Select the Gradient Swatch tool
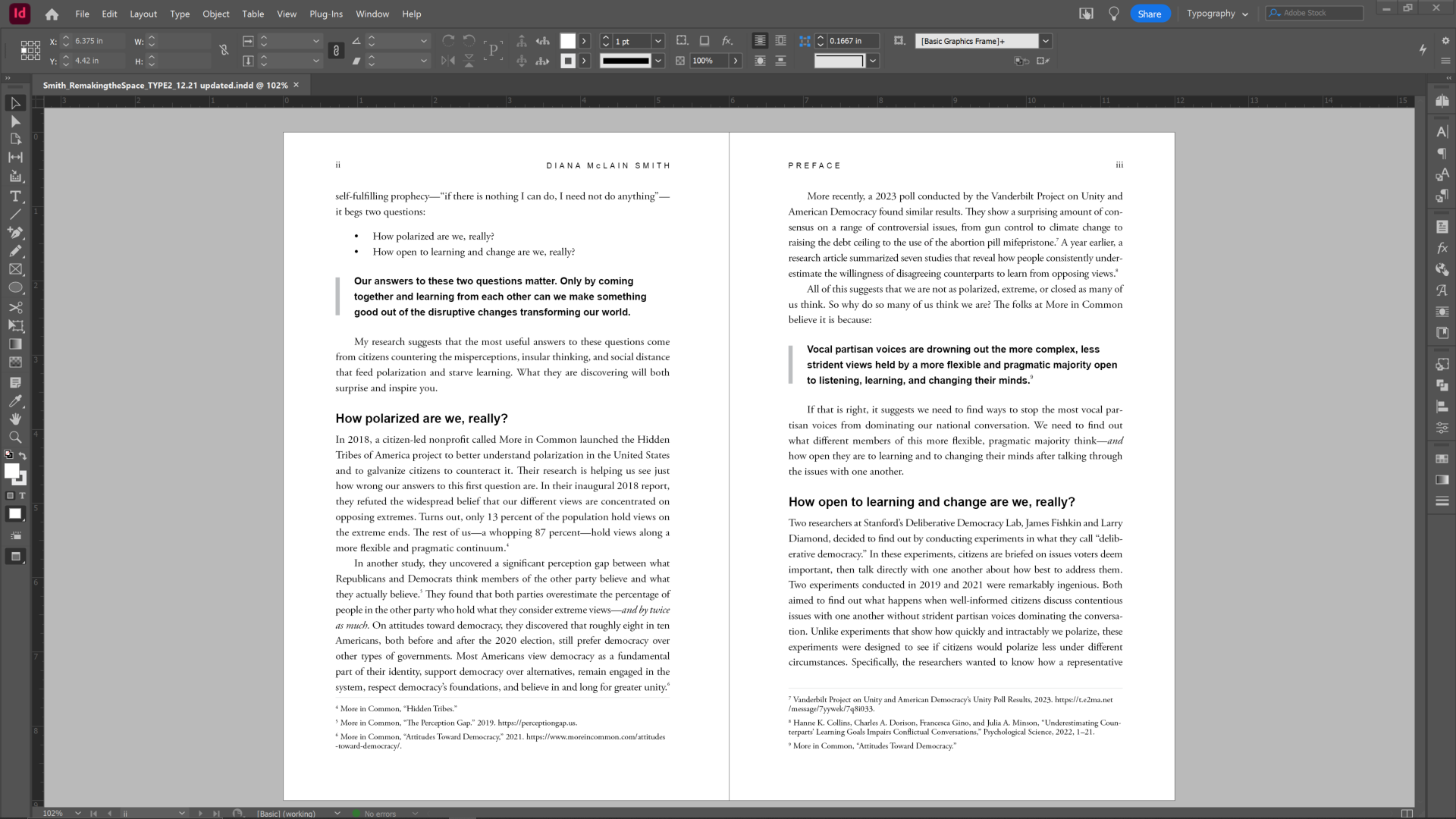The image size is (1456, 819). (15, 344)
